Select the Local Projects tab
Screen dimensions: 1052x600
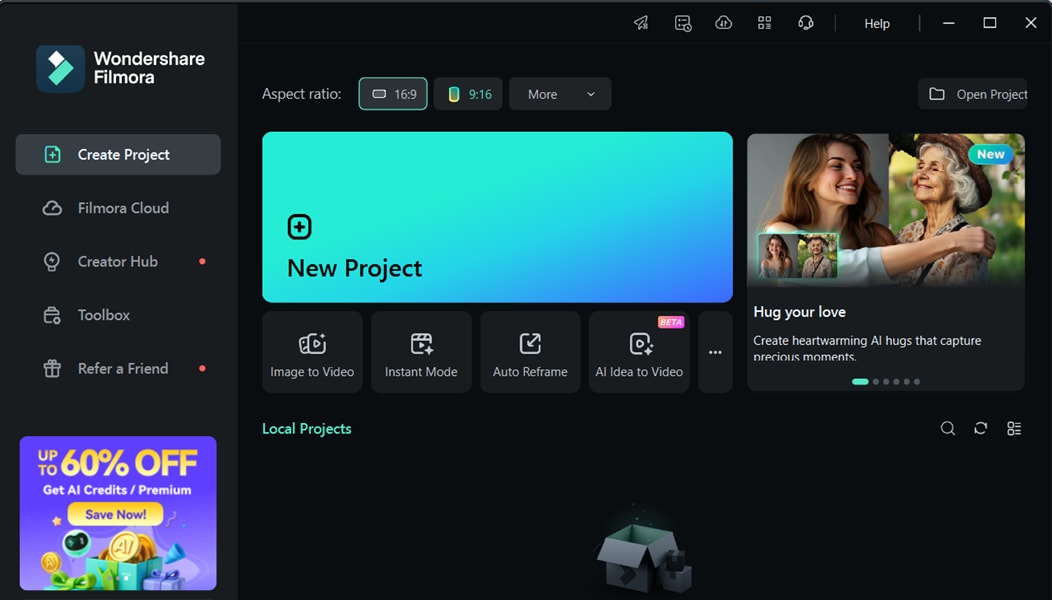tap(307, 429)
